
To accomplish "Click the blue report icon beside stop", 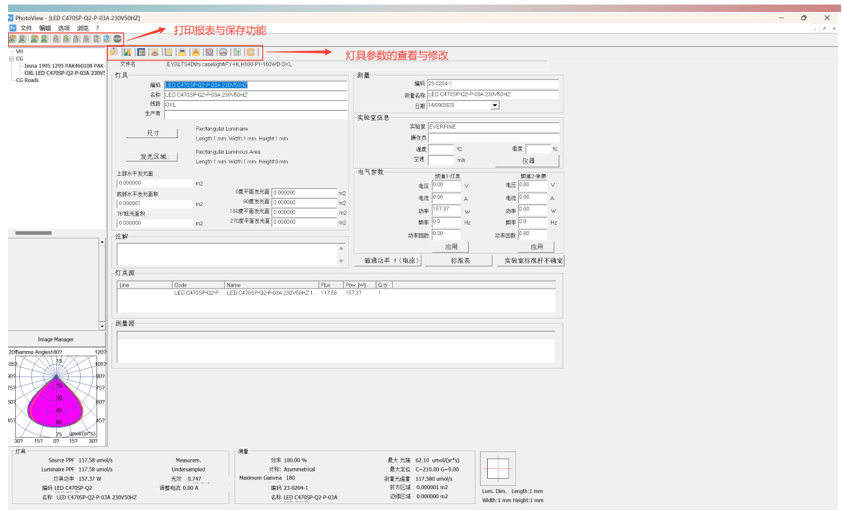I will [106, 39].
